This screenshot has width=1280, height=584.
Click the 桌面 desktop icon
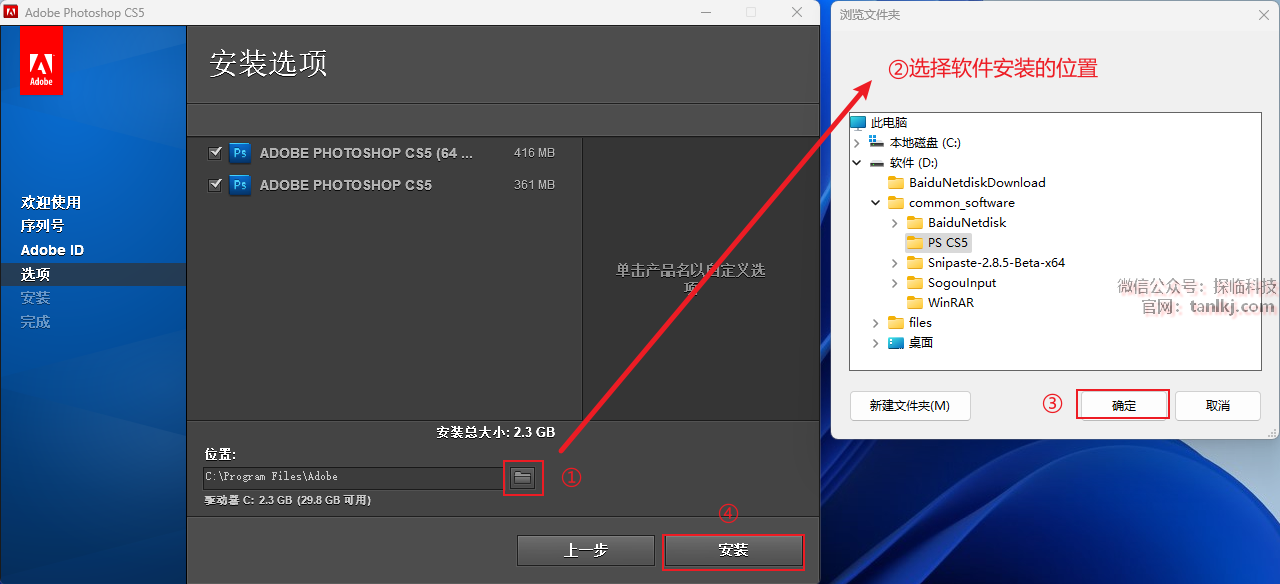click(x=896, y=342)
